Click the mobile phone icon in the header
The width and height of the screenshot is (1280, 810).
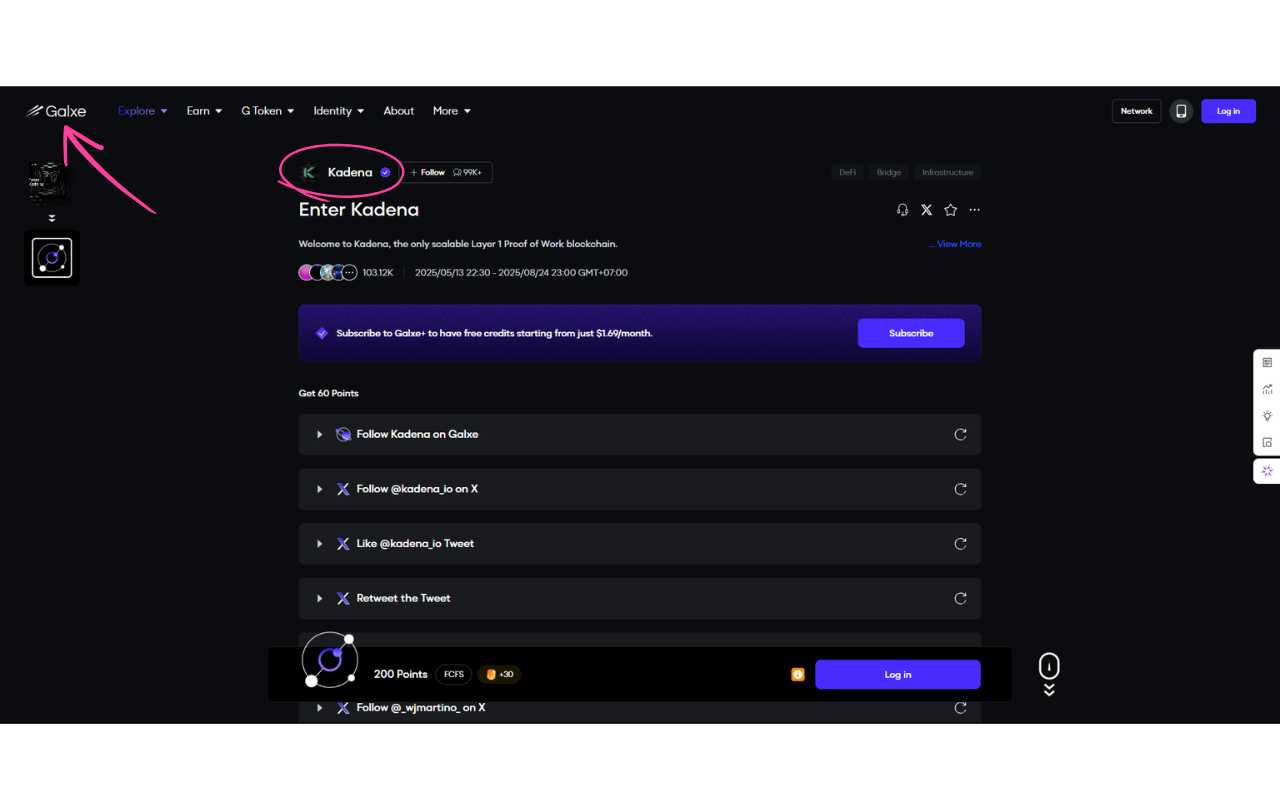[x=1181, y=111]
